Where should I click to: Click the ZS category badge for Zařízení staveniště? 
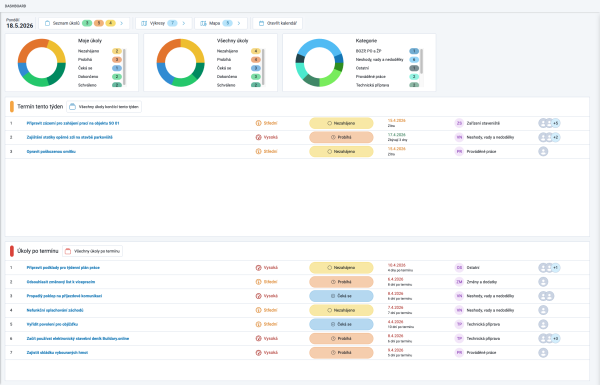[x=459, y=123]
